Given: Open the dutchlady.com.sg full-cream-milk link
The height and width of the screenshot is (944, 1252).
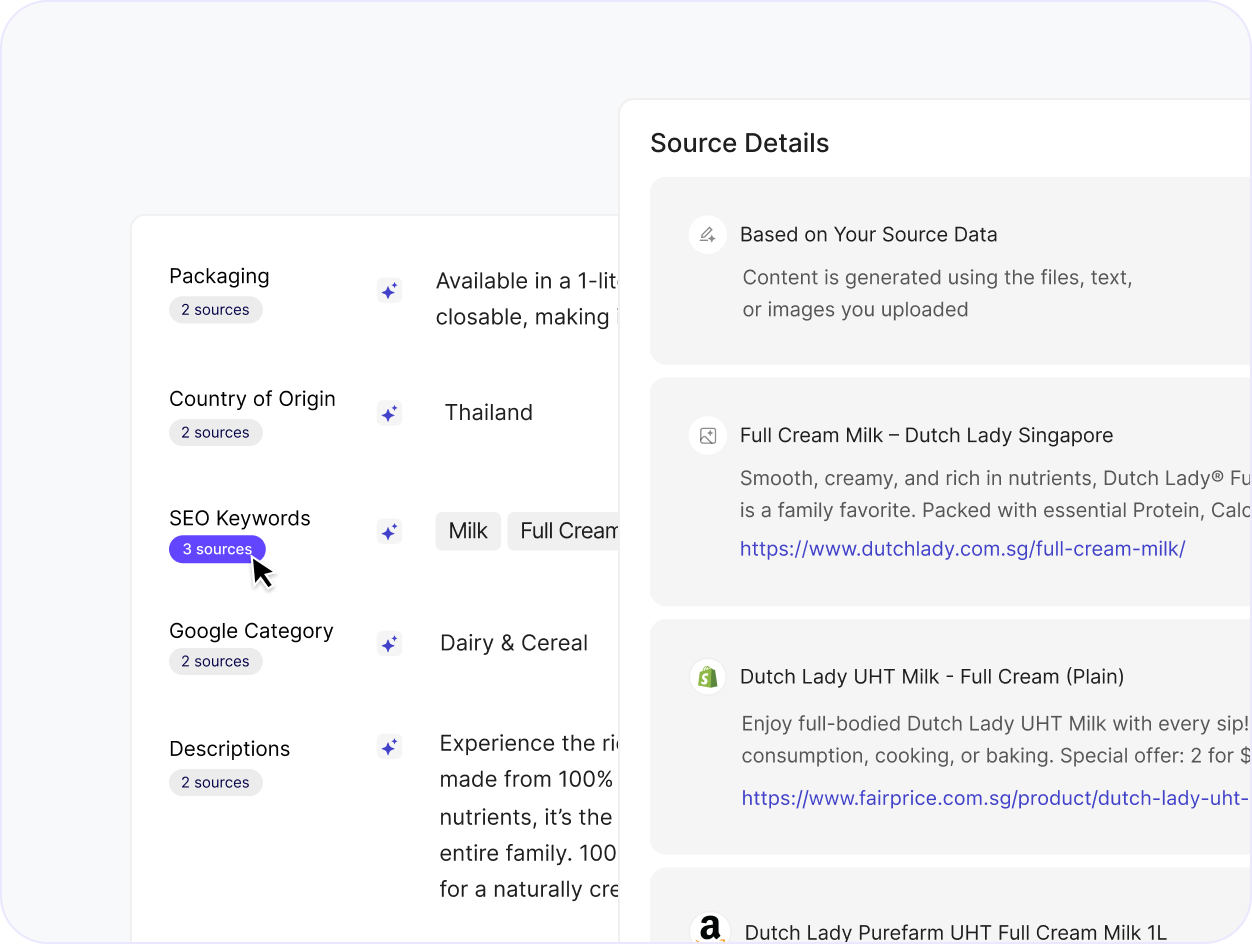Looking at the screenshot, I should [x=962, y=548].
